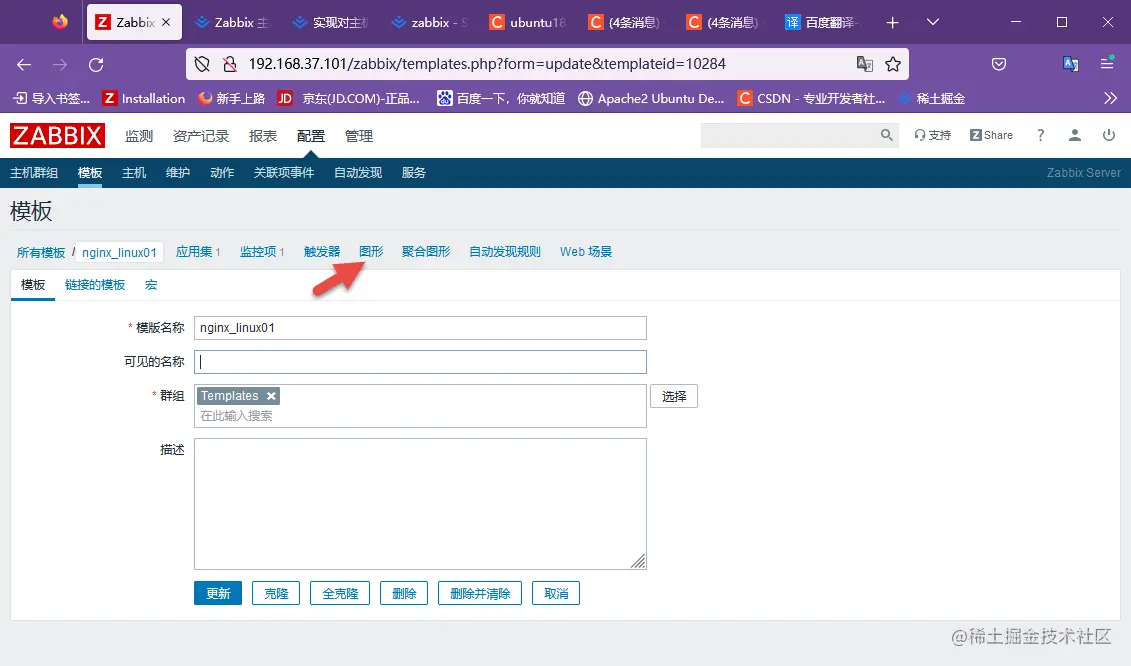Click the logout power icon
This screenshot has width=1131, height=666.
click(x=1109, y=135)
